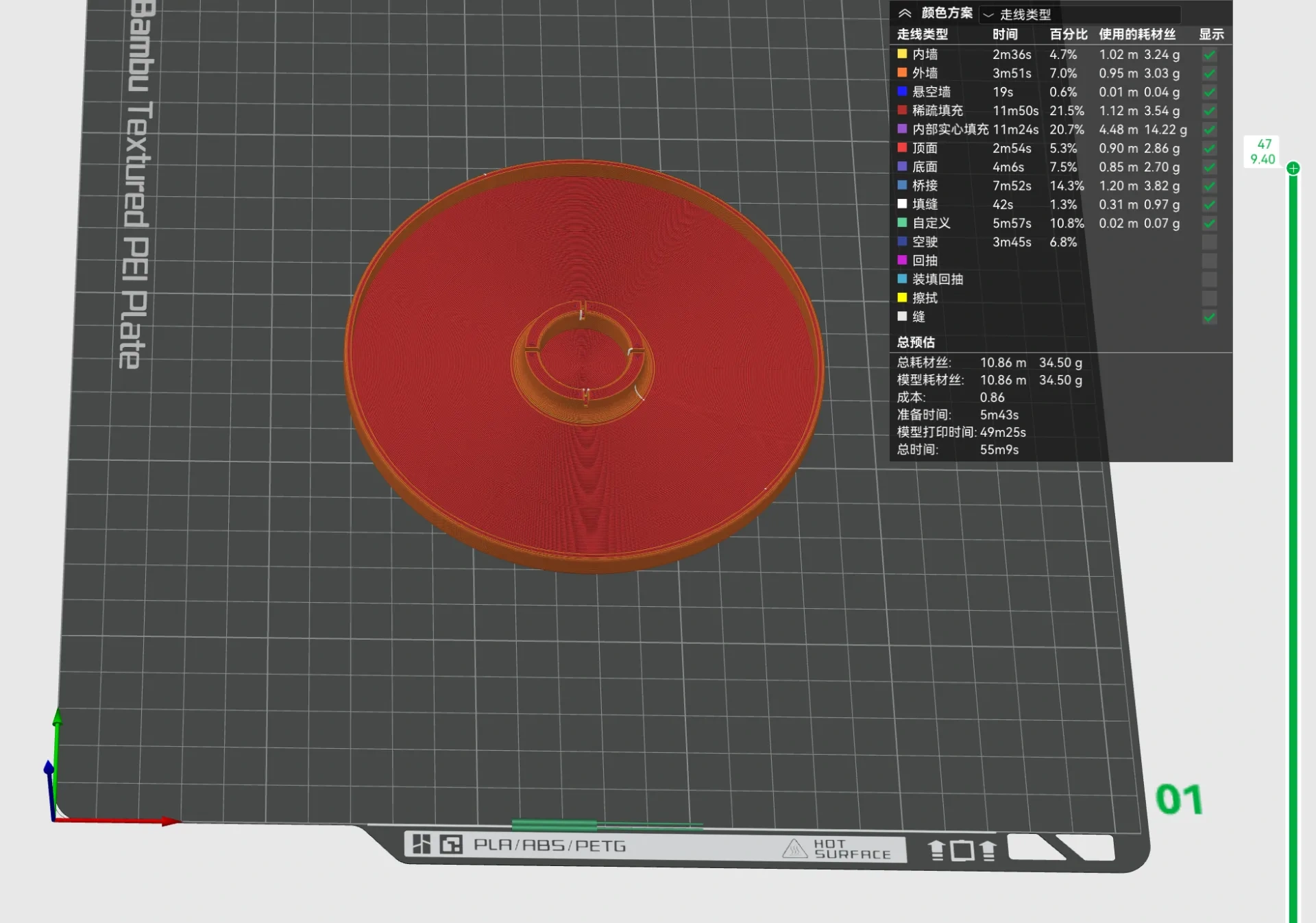Click the 模型打印时间 49m25s value
The height and width of the screenshot is (923, 1316).
coord(1003,433)
